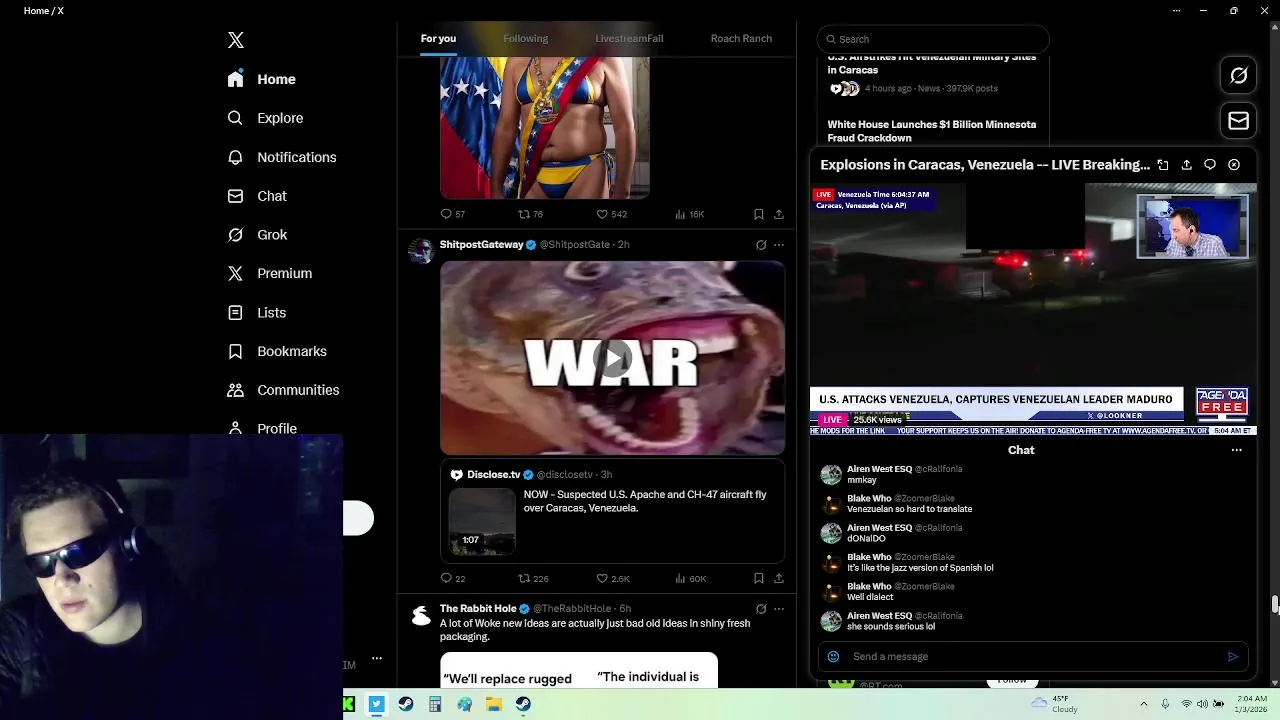Open Grok from the floating right-edge button
This screenshot has height=720, width=1280.
click(1238, 75)
